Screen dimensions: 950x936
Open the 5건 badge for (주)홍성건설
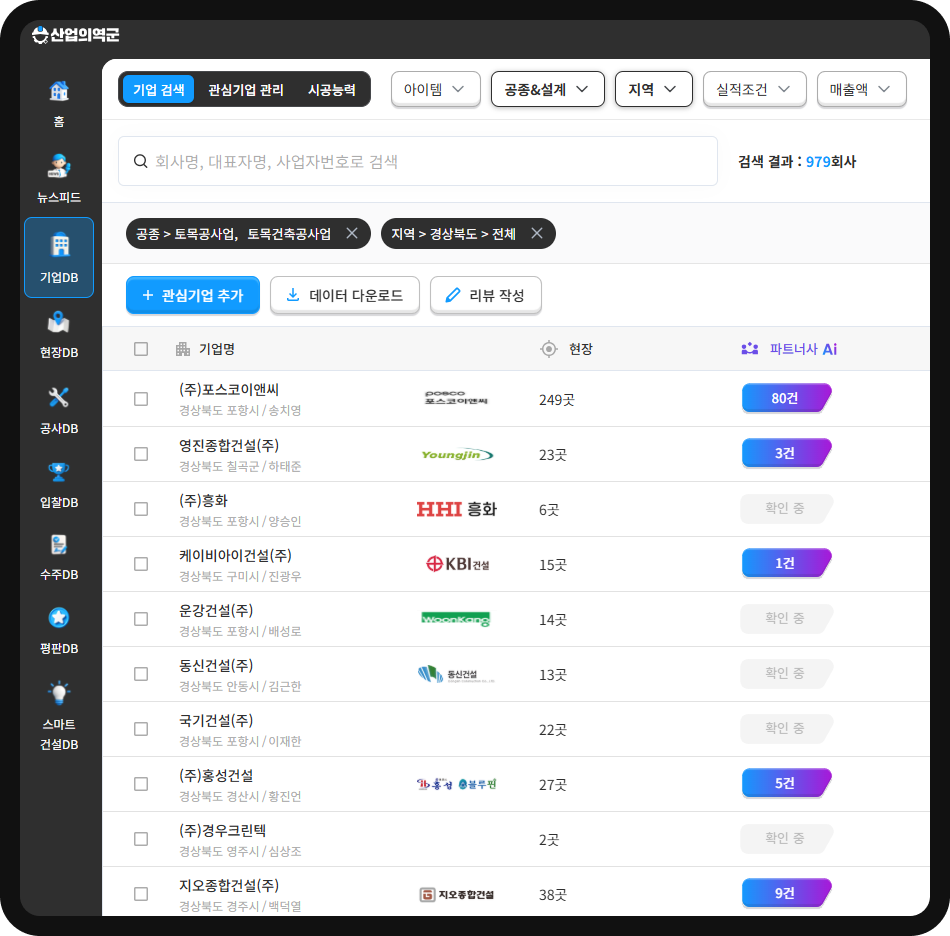786,783
